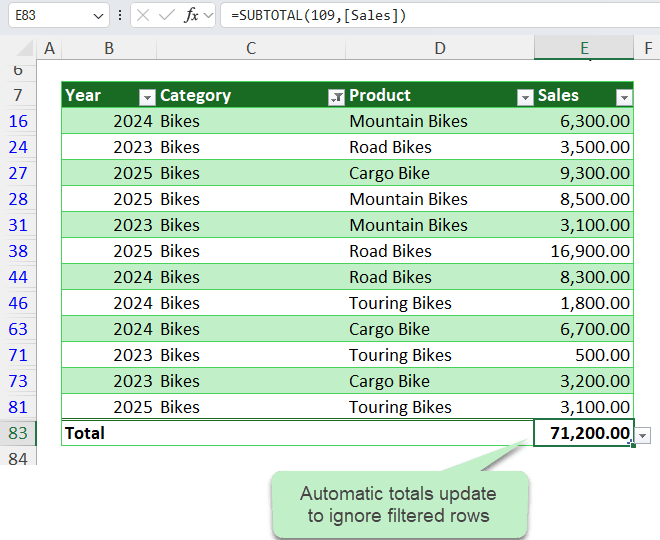The image size is (660, 540).
Task: Click the Name Box showing E83
Action: coord(45,15)
